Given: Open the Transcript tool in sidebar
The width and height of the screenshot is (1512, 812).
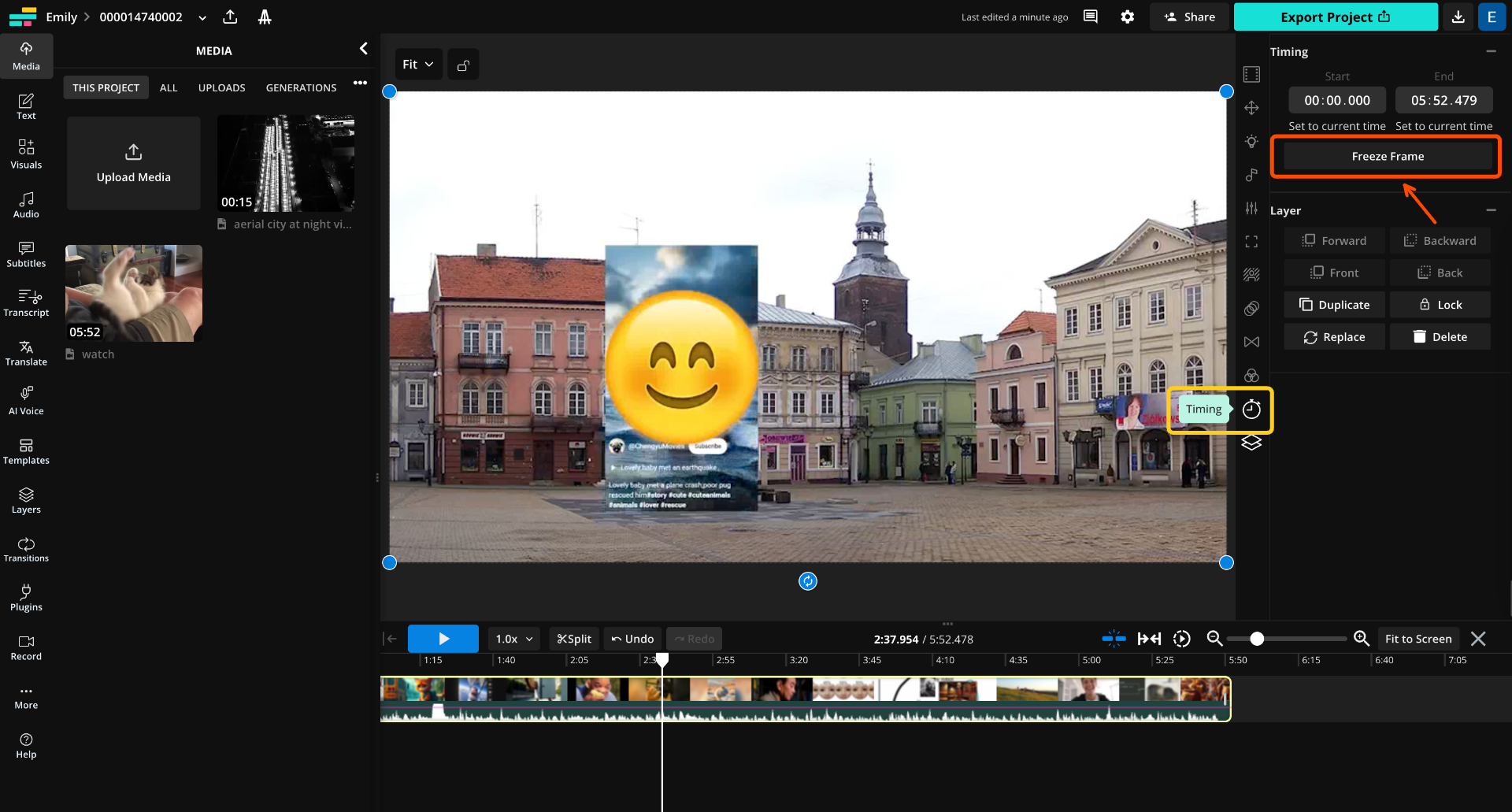Looking at the screenshot, I should 26,302.
